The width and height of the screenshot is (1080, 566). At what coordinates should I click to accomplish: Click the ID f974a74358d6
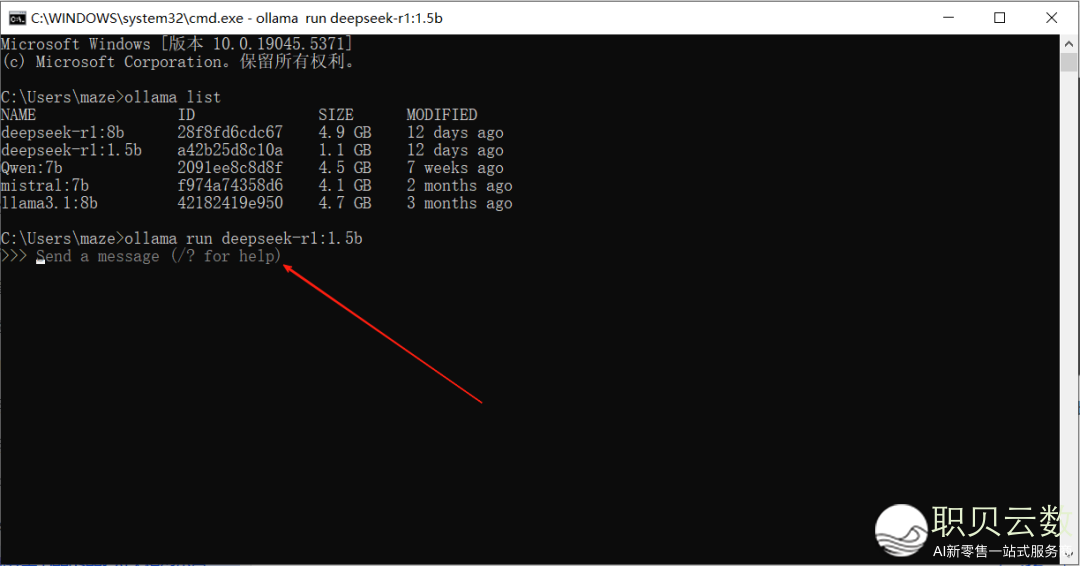(230, 185)
